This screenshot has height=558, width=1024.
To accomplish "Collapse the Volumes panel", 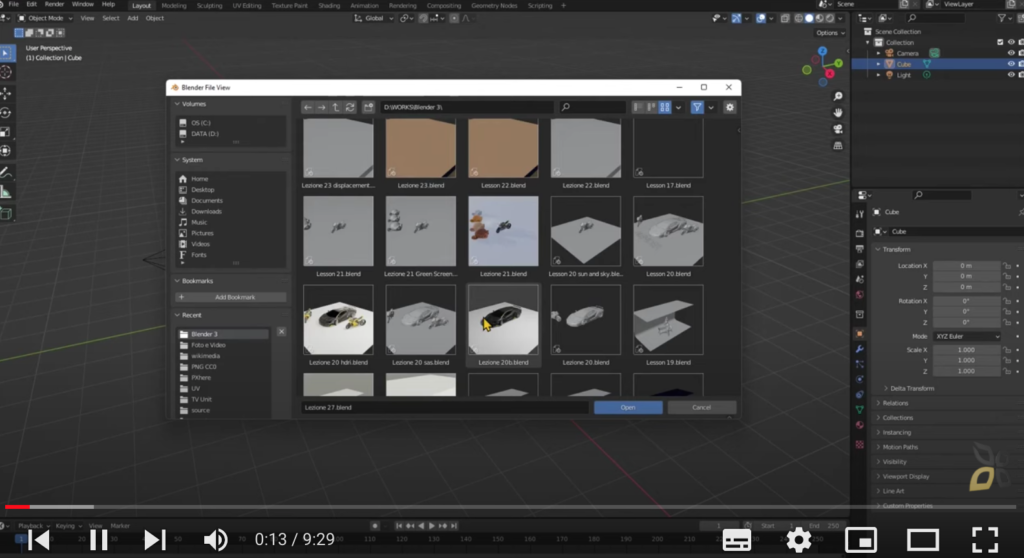I will point(177,104).
